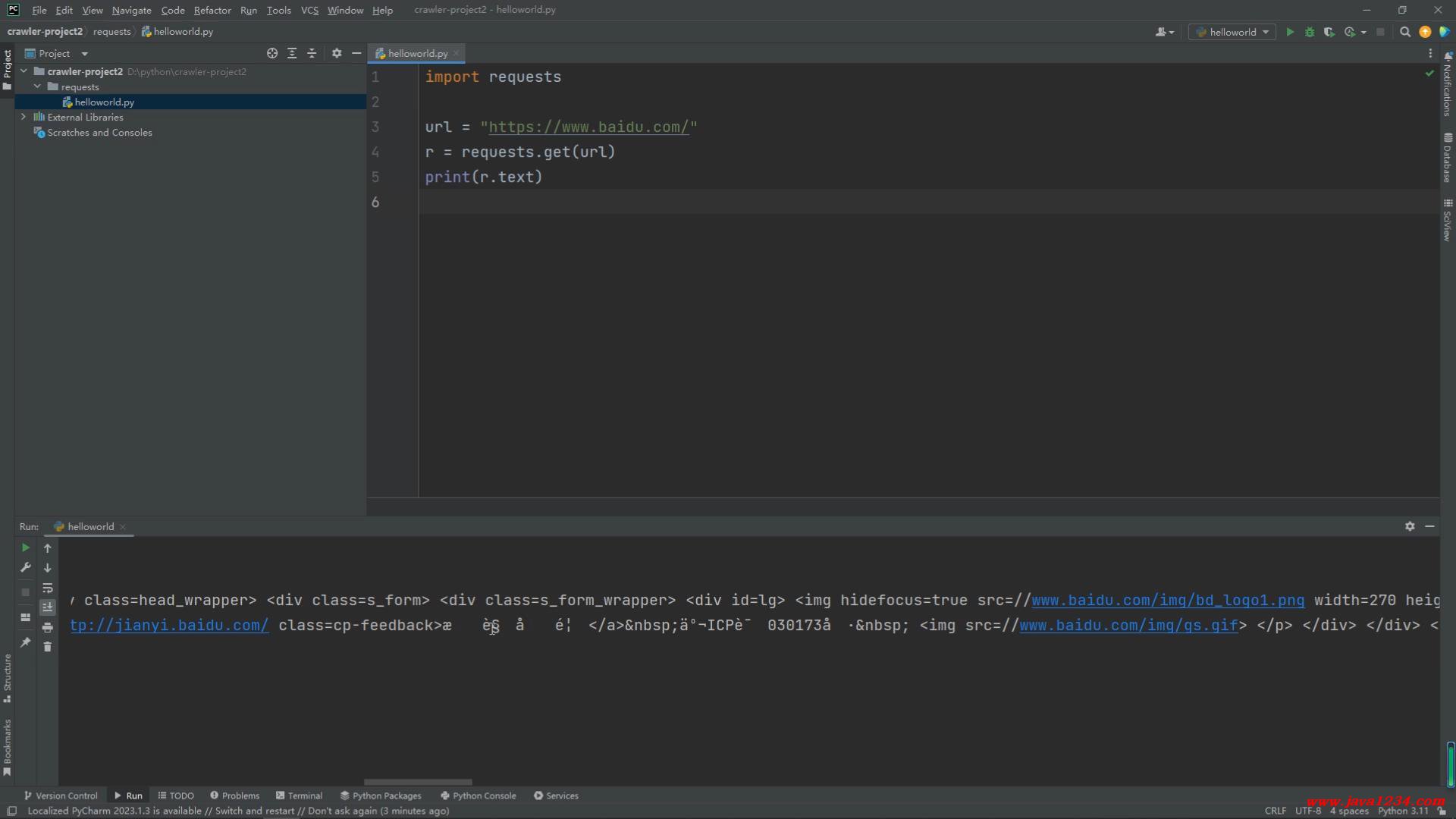The height and width of the screenshot is (819, 1456).
Task: Open the Navigate menu
Action: point(131,10)
